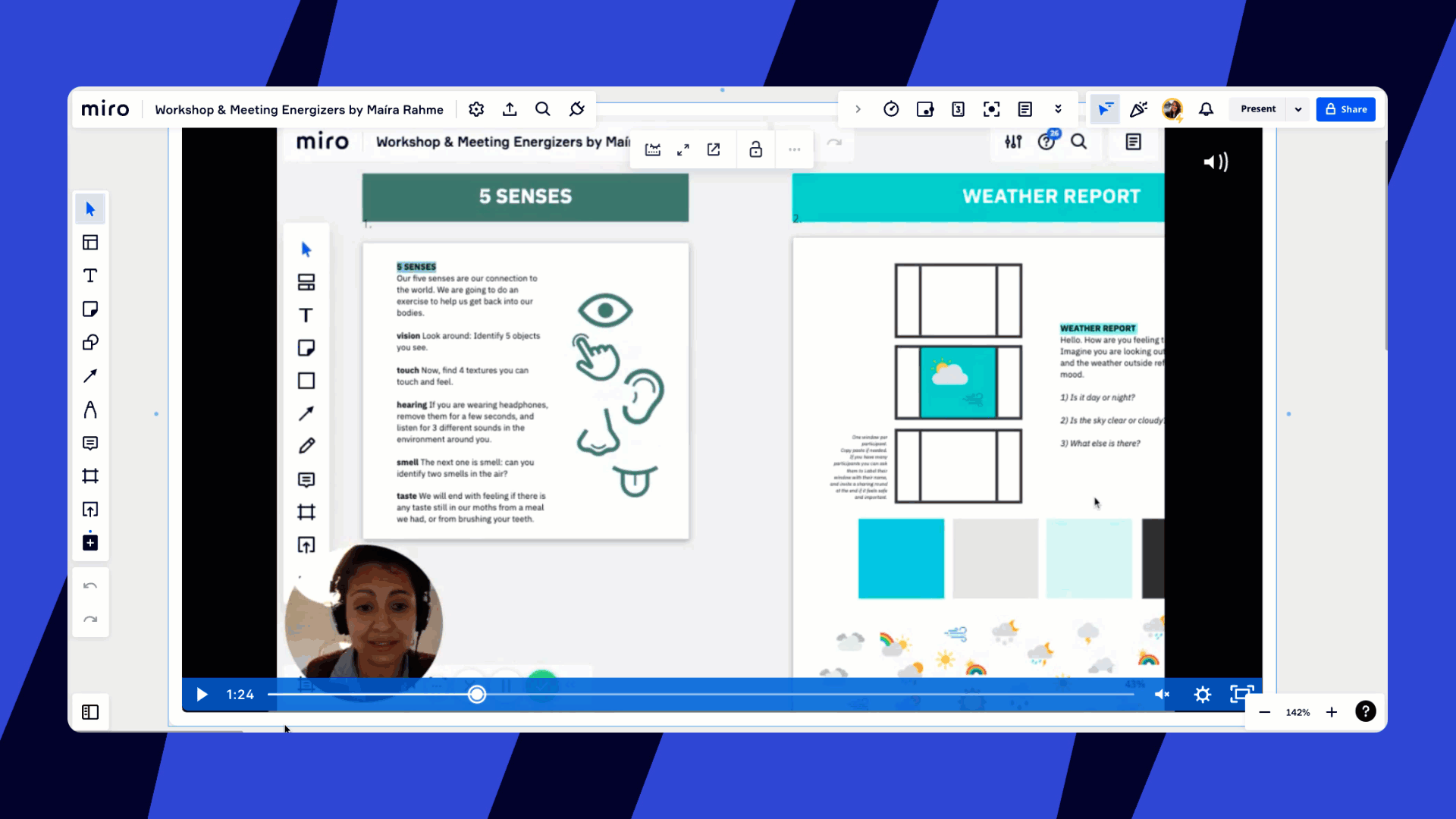Open the notifications bell
1456x819 pixels.
coord(1206,109)
